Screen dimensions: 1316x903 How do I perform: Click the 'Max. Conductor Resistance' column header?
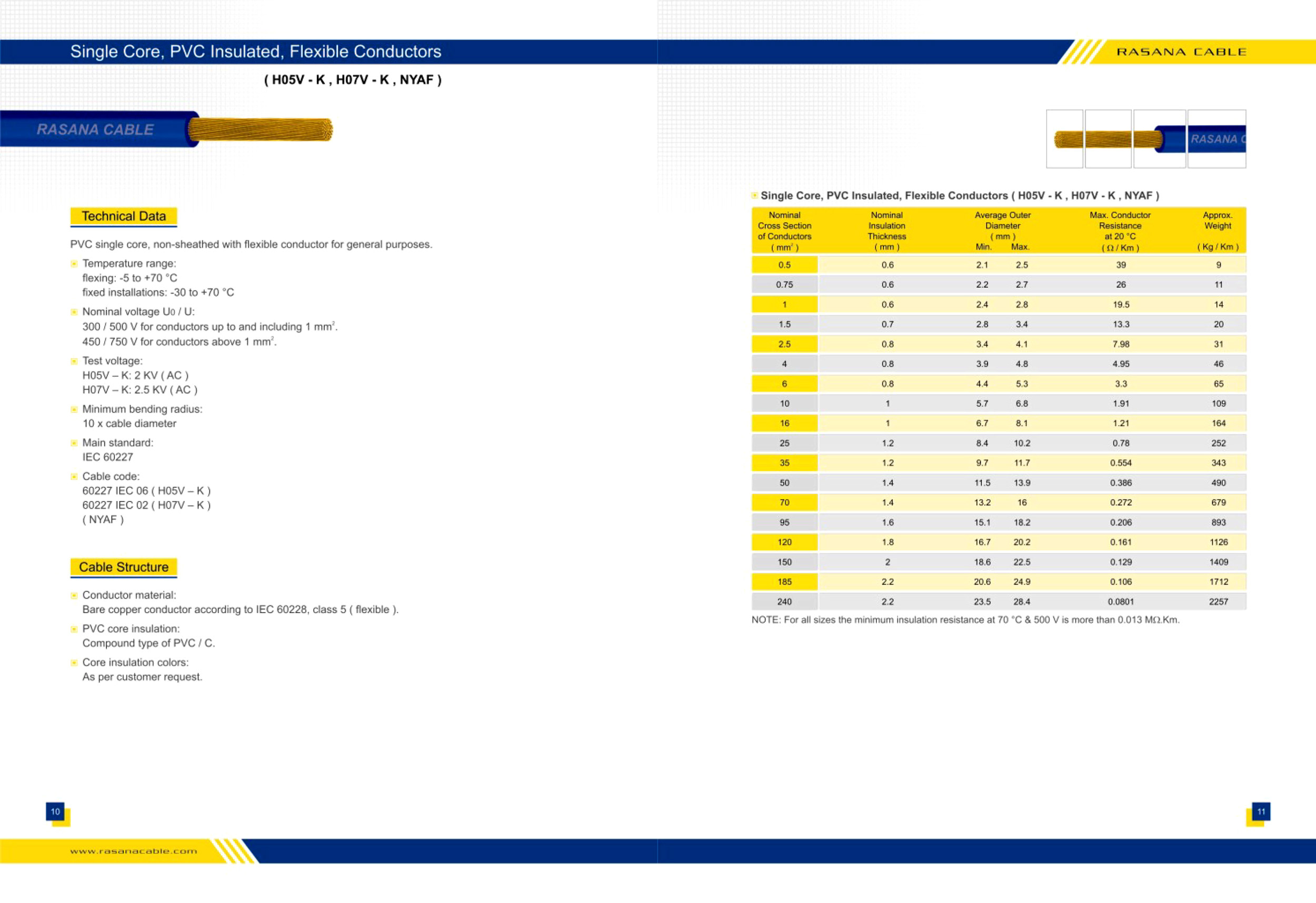click(x=1120, y=231)
